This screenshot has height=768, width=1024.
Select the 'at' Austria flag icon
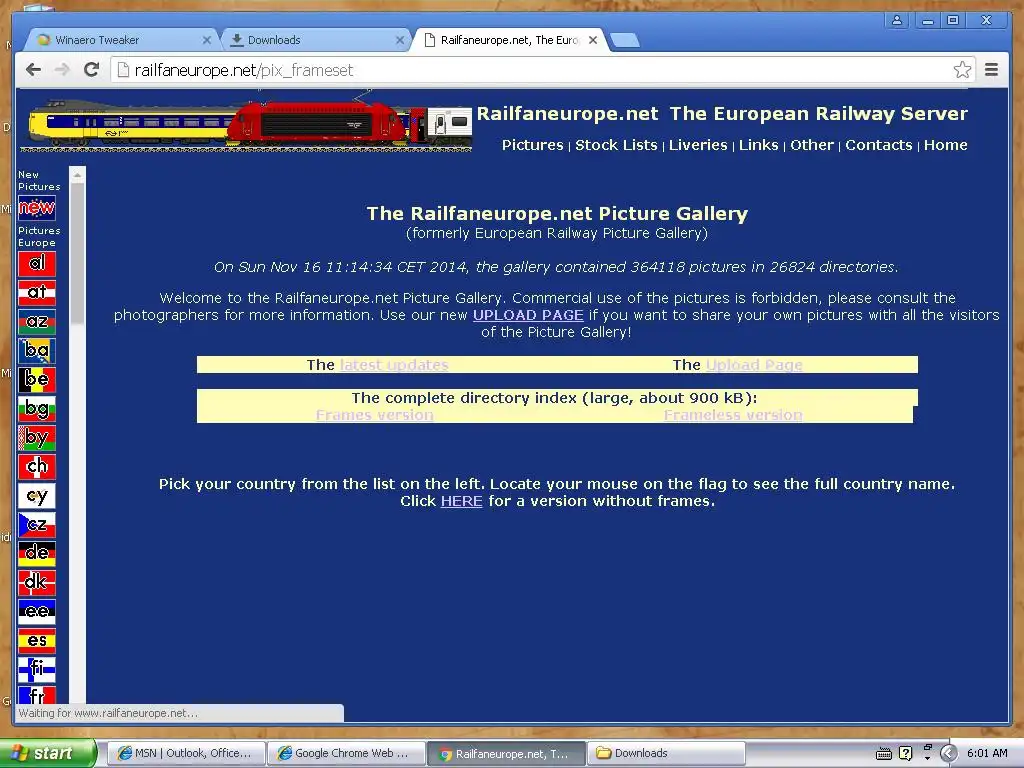pyautogui.click(x=37, y=293)
